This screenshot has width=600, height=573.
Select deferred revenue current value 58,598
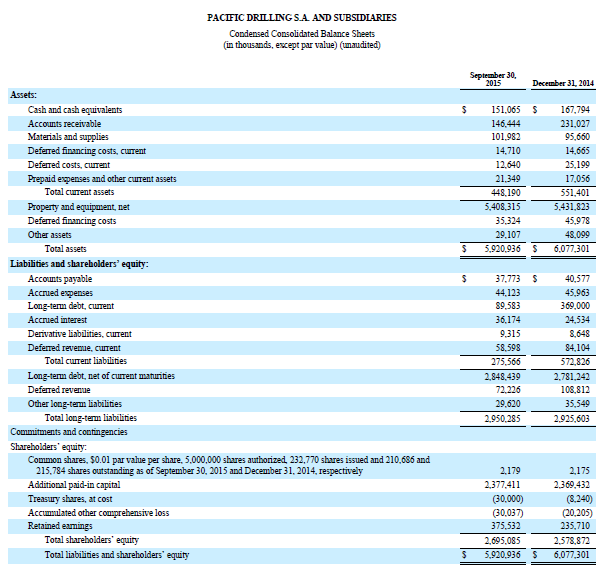[508, 348]
